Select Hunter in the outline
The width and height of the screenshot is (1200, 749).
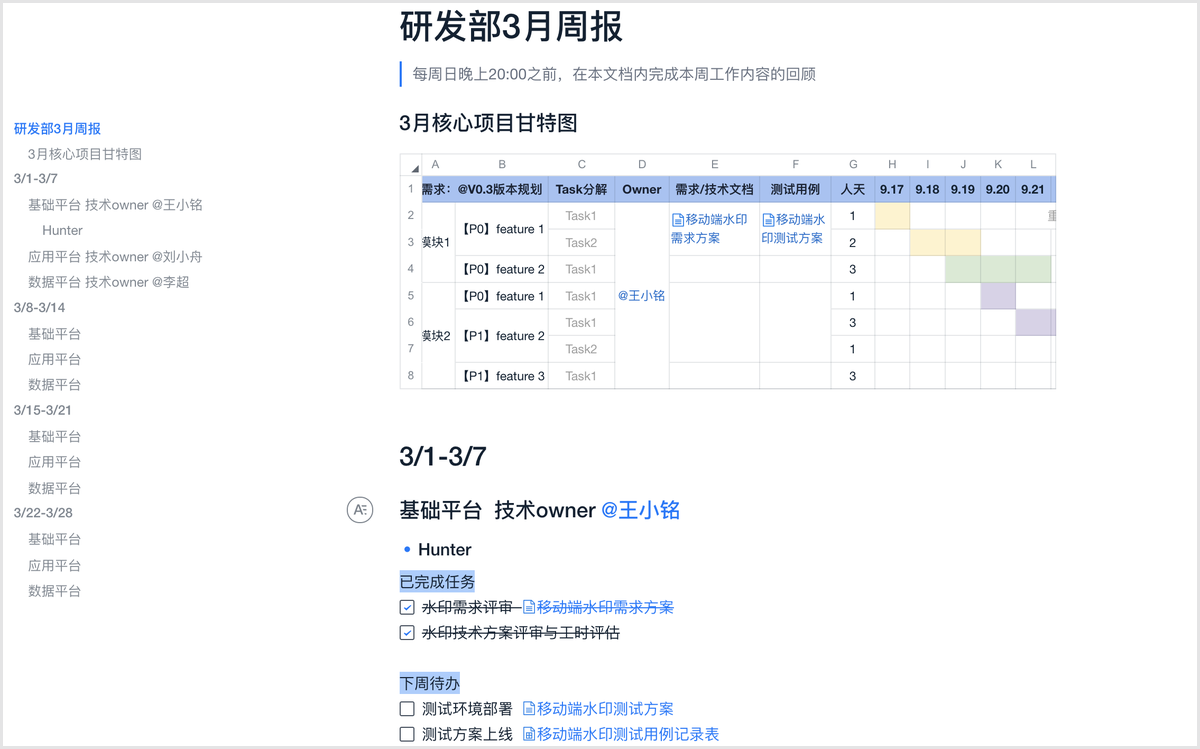[62, 230]
